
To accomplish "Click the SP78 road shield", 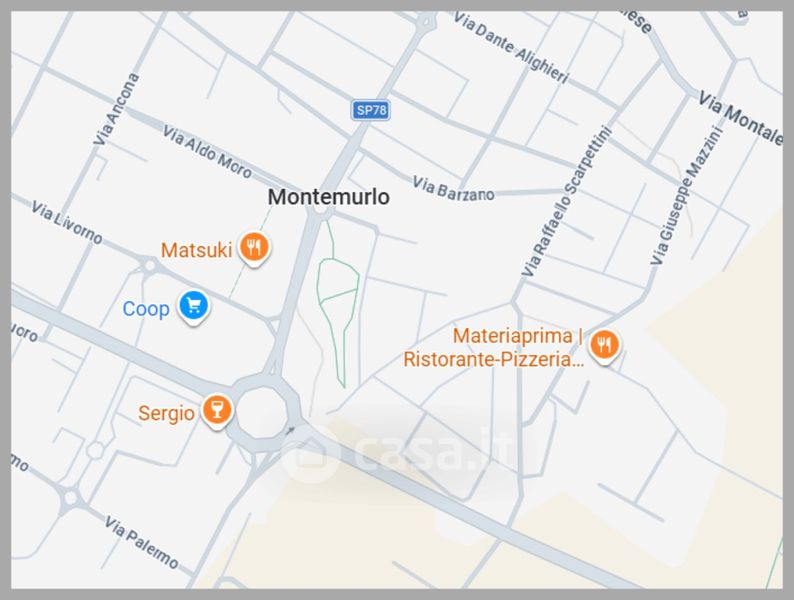I will [371, 110].
